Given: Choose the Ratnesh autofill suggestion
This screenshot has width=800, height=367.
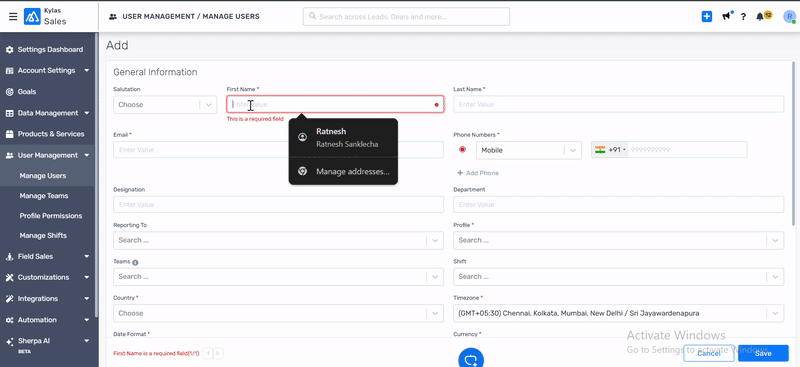Looking at the screenshot, I should click(343, 137).
